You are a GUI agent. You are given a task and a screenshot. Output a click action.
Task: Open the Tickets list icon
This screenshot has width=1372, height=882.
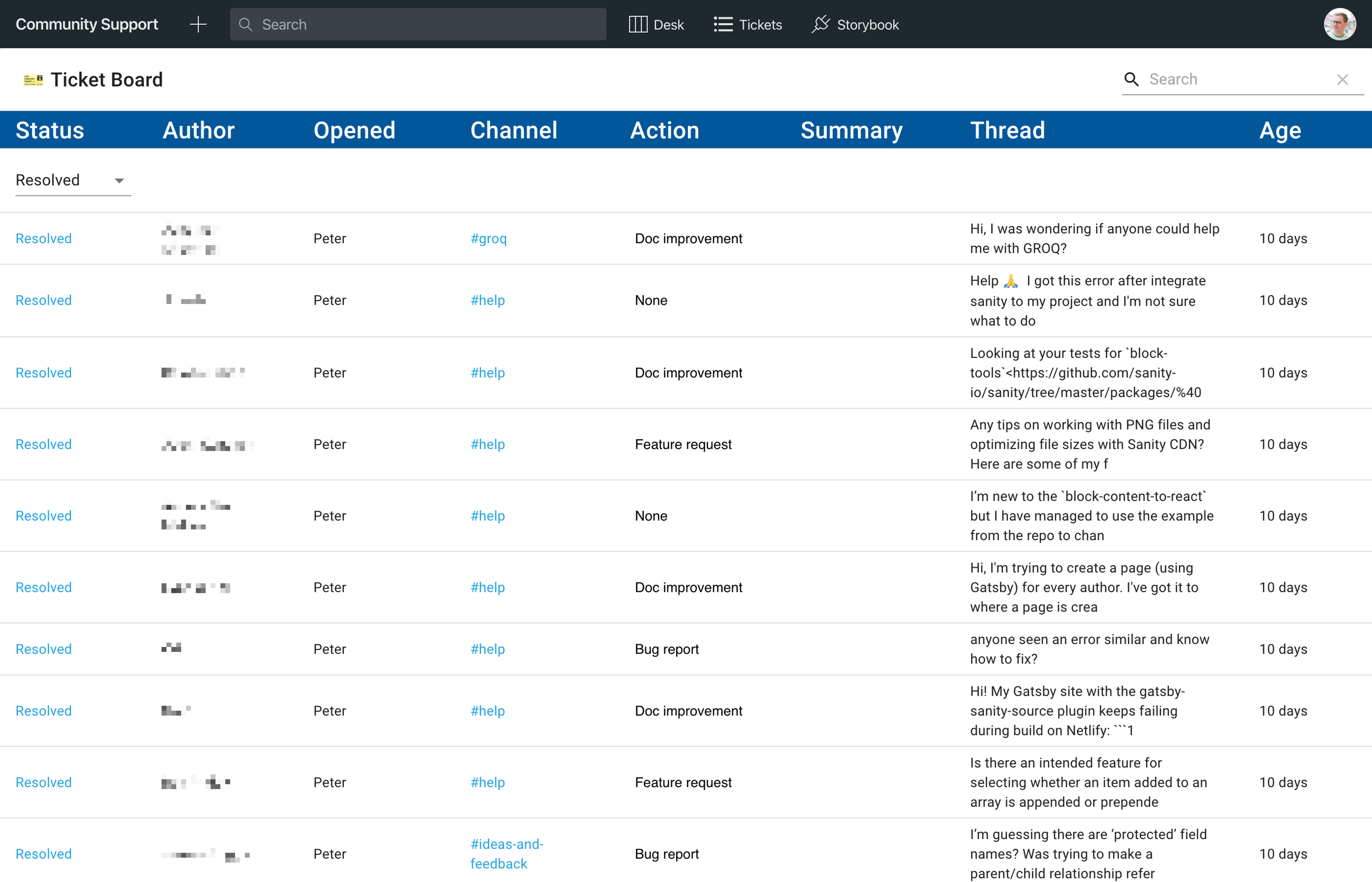click(723, 24)
